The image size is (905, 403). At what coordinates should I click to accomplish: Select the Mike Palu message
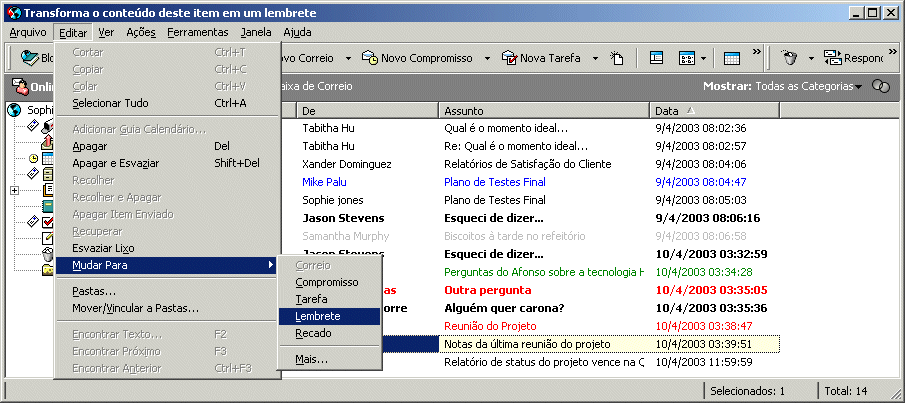pyautogui.click(x=531, y=182)
